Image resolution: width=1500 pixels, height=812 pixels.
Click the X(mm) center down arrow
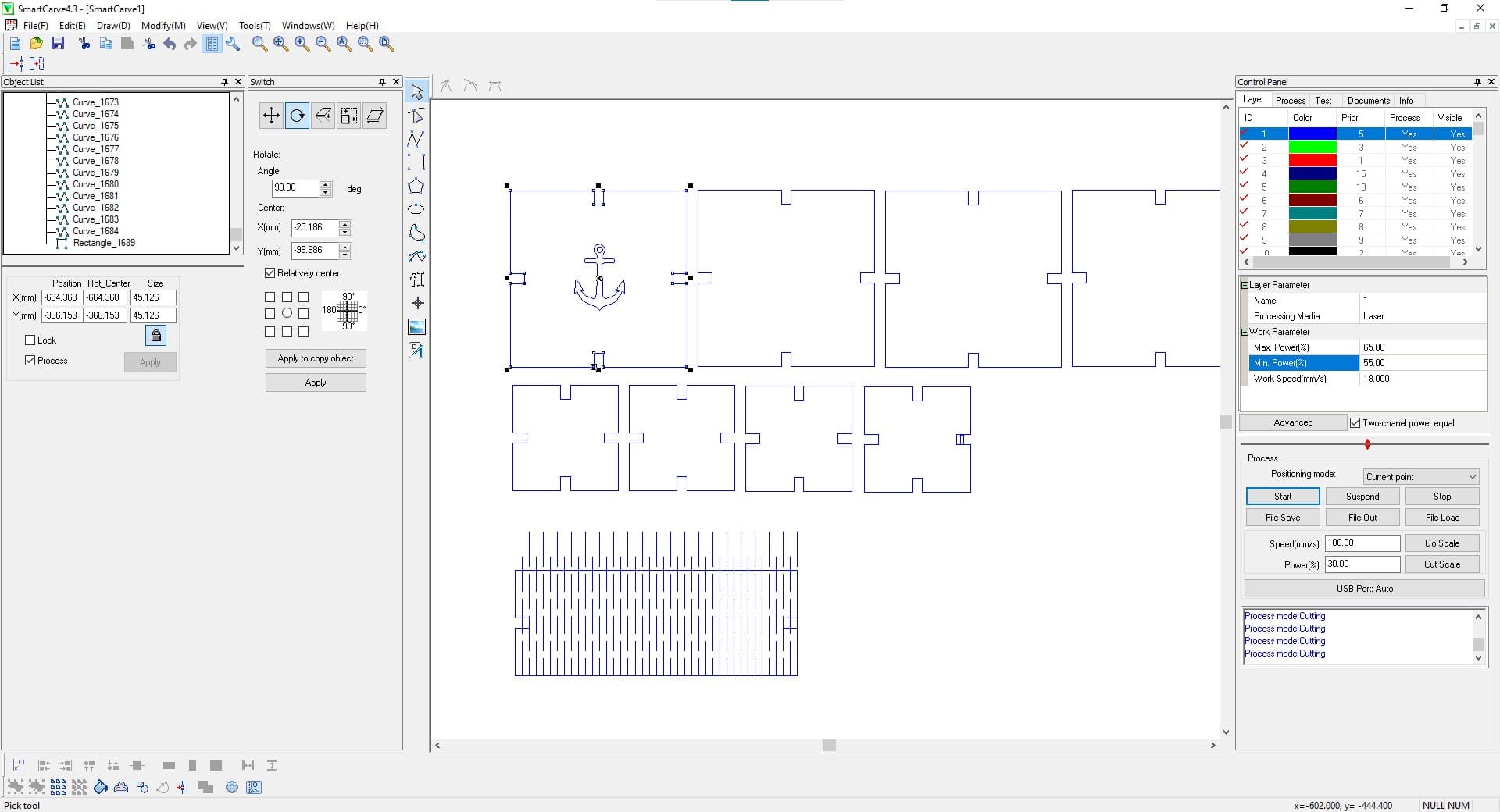coord(344,231)
